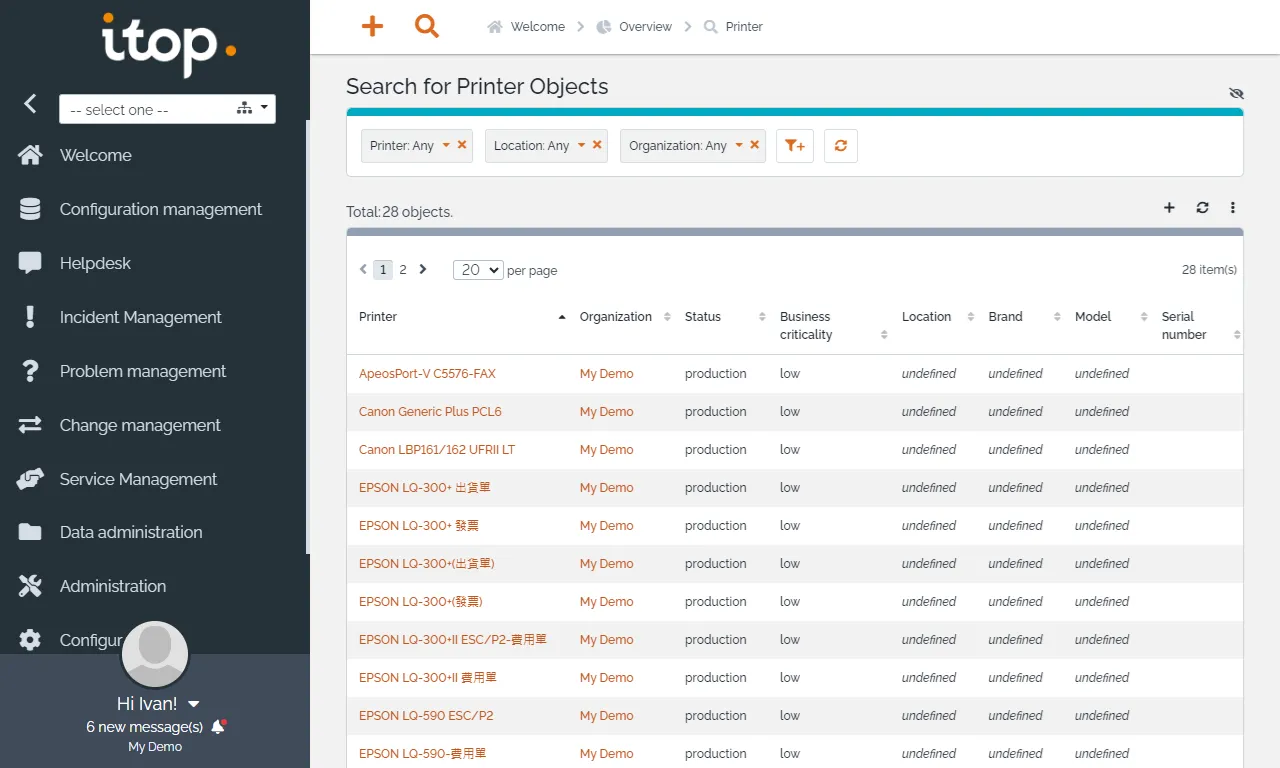Open the ApeosPort-V C5576-FAX printer
Screen dimensions: 1280x768
(x=427, y=374)
